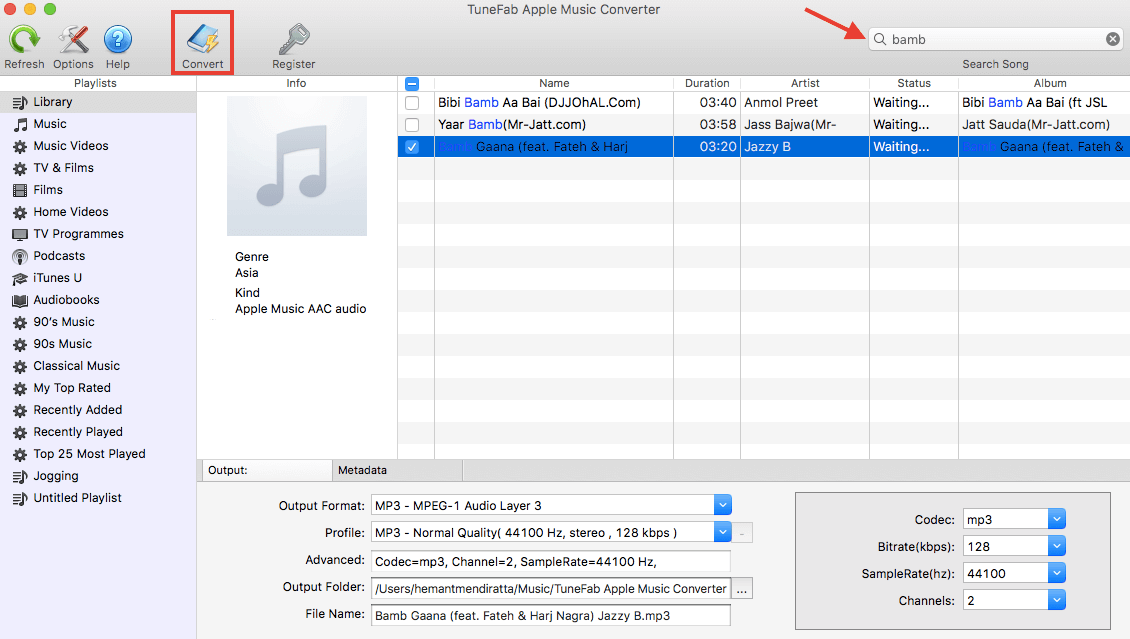Click the Output Folder path field

[551, 589]
